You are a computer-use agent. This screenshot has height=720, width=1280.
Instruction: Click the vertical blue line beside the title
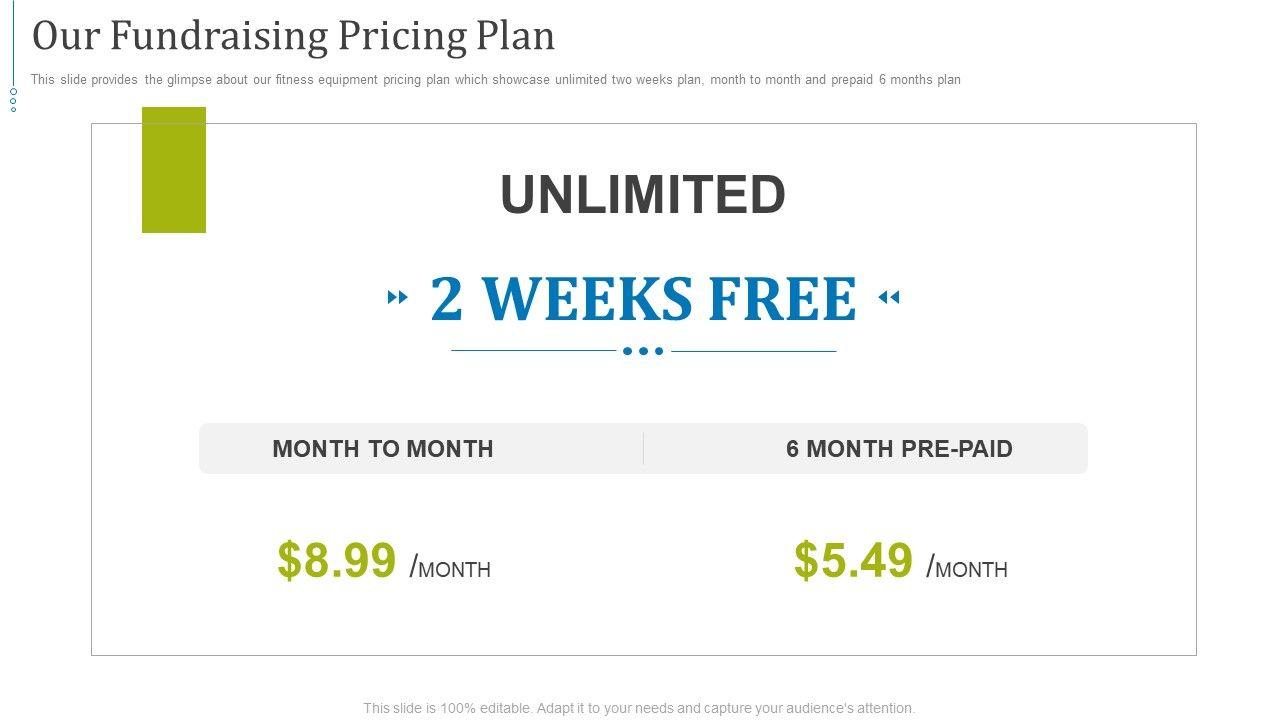[x=14, y=40]
